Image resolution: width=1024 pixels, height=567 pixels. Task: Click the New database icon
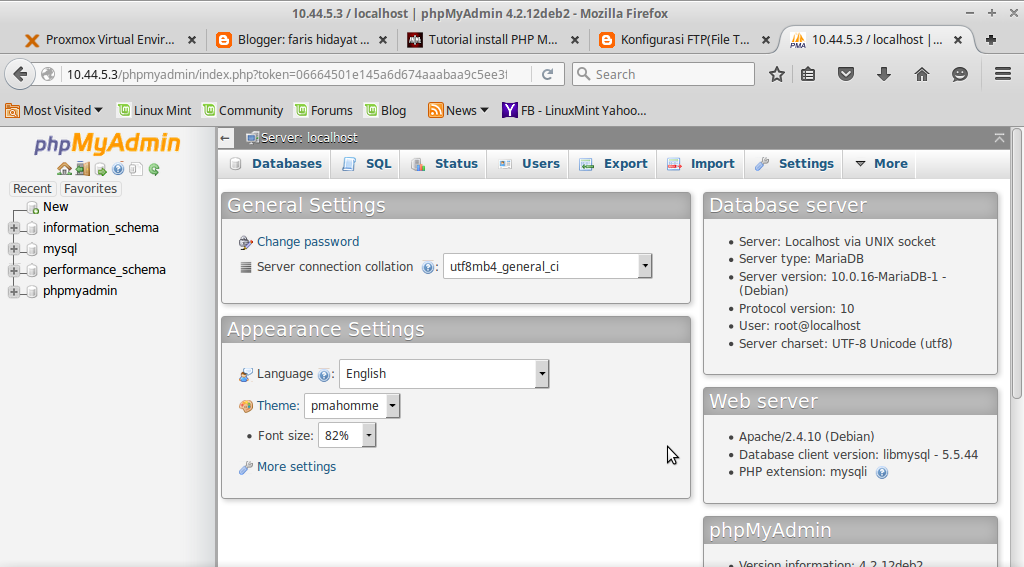33,207
